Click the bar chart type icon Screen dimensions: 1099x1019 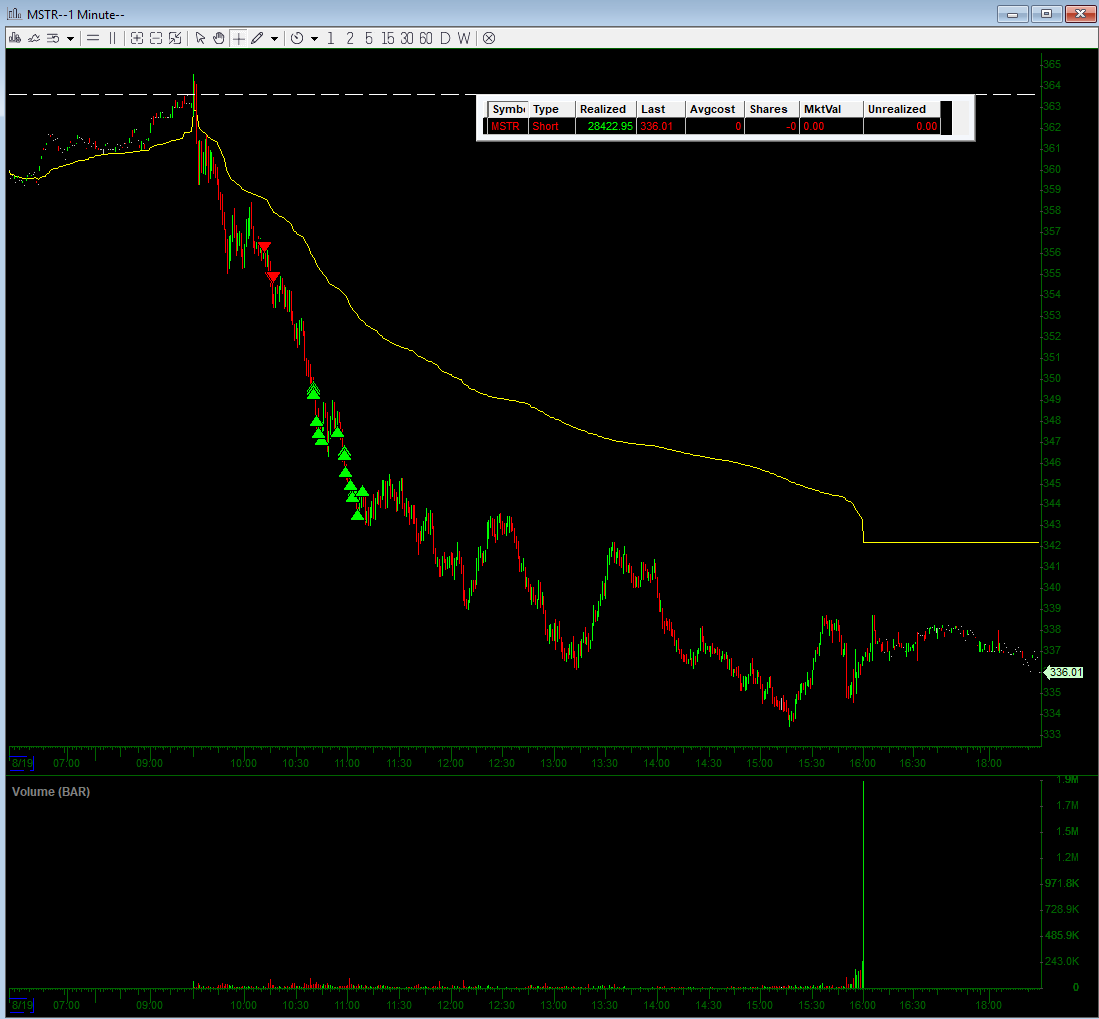coord(15,39)
